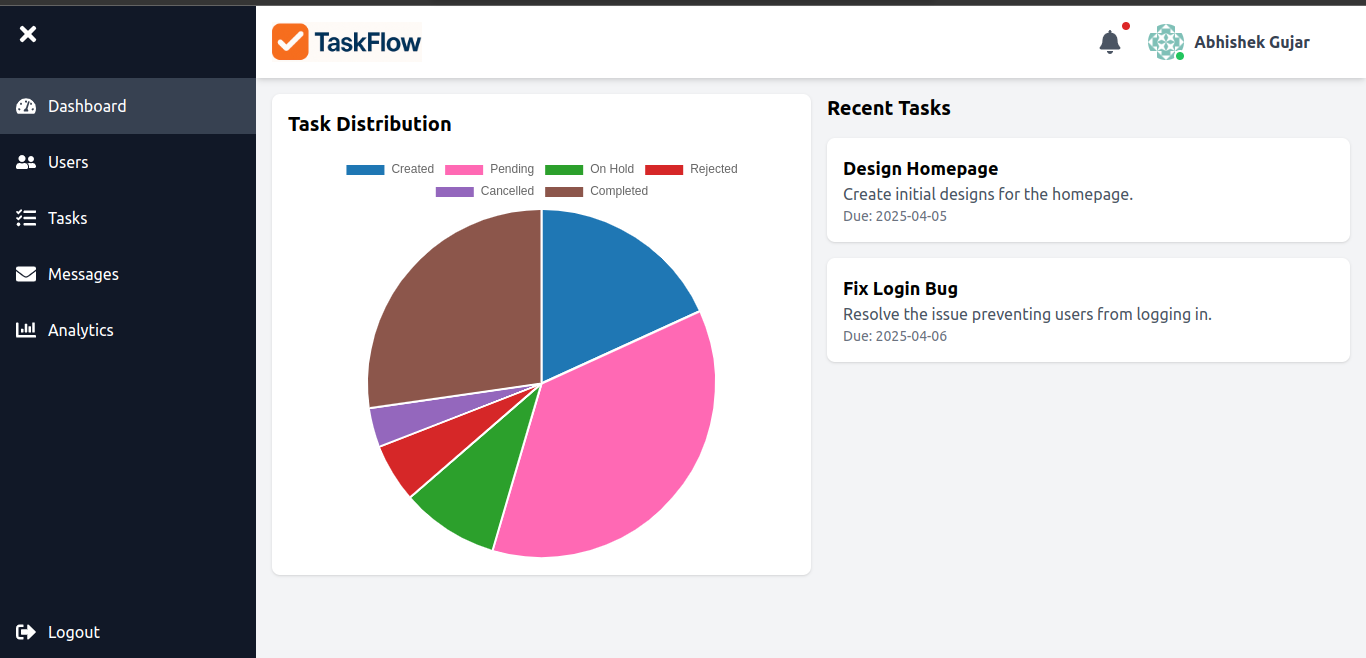Click the pink Pending pie slice
This screenshot has height=658, width=1366.
(x=620, y=450)
